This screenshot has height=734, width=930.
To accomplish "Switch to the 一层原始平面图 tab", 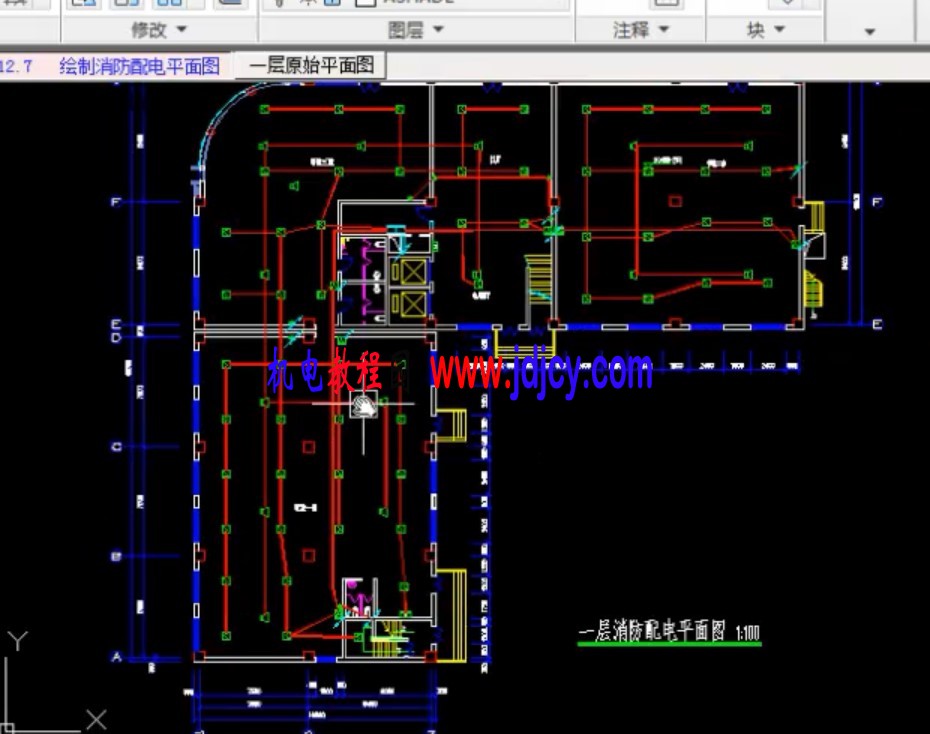I will click(311, 65).
